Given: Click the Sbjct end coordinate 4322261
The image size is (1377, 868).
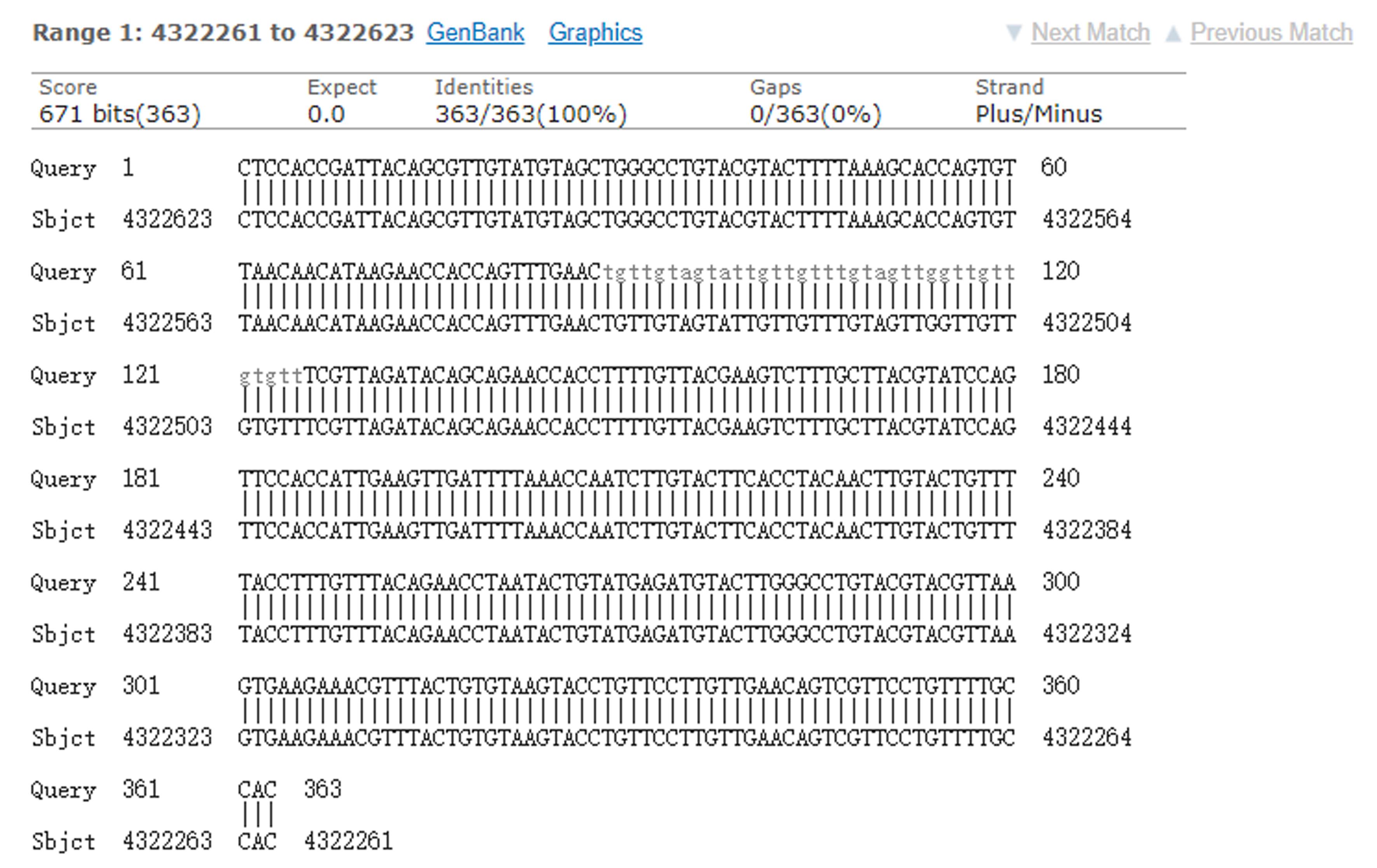Looking at the screenshot, I should tap(348, 841).
